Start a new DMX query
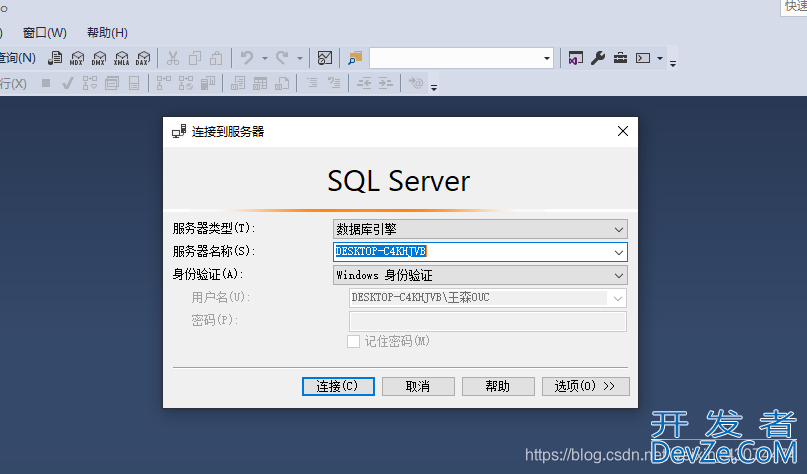Viewport: 807px width, 474px height. coord(99,58)
